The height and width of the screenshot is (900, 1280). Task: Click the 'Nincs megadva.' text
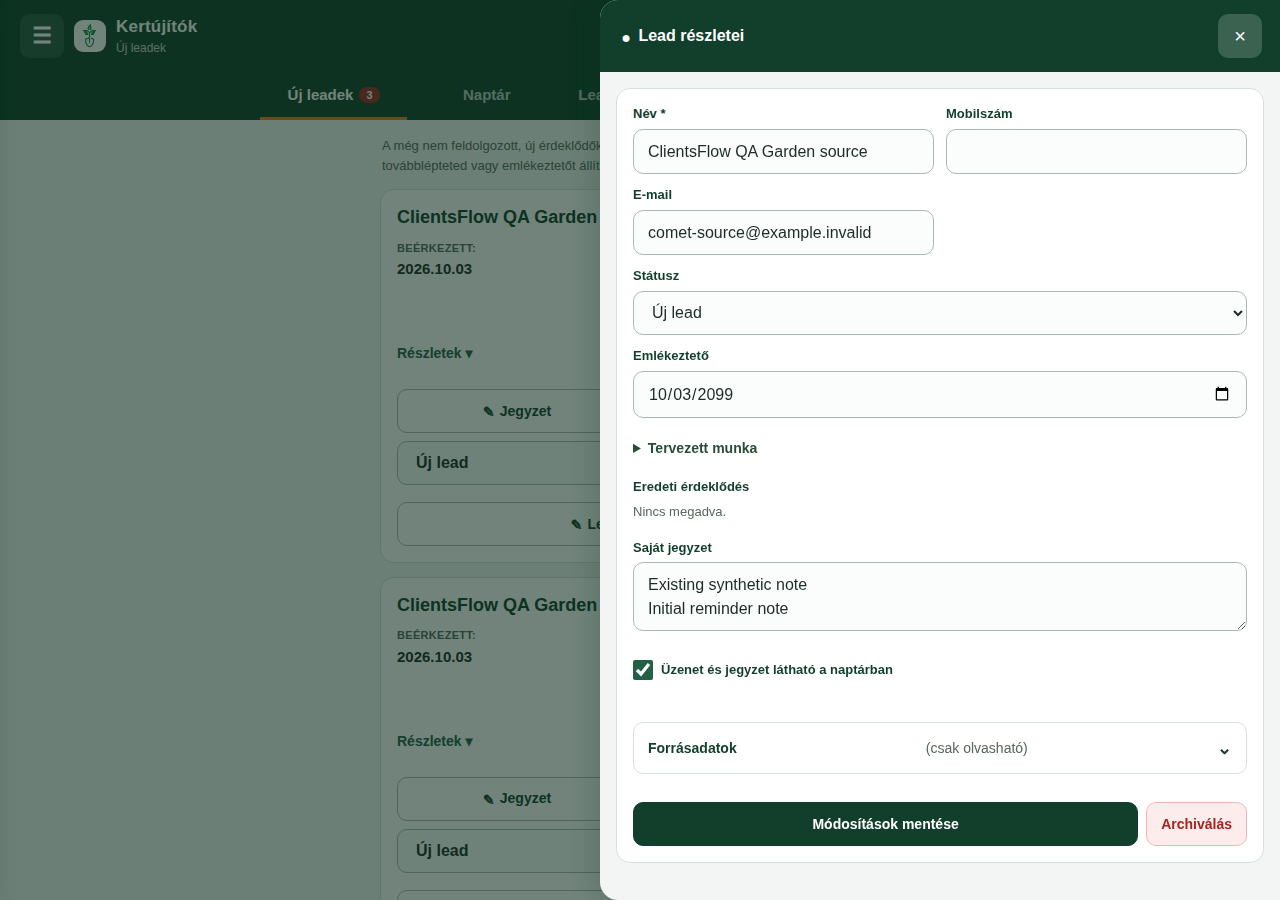(x=679, y=512)
